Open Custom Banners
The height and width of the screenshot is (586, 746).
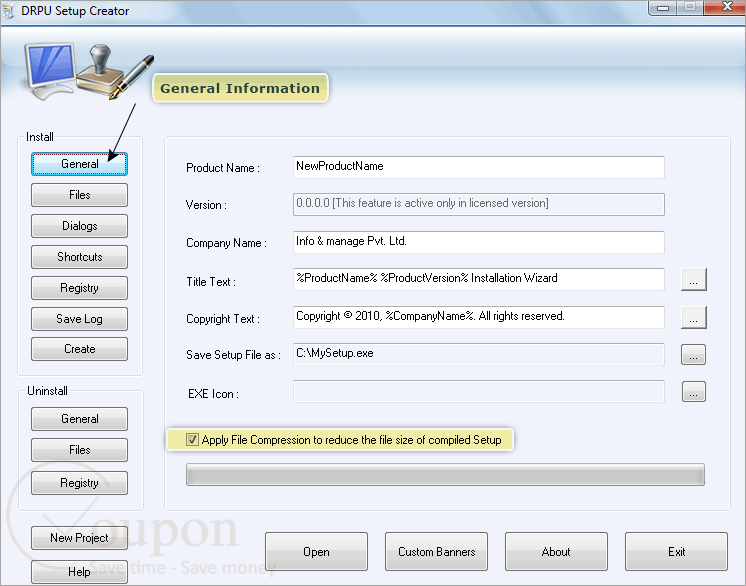click(436, 552)
